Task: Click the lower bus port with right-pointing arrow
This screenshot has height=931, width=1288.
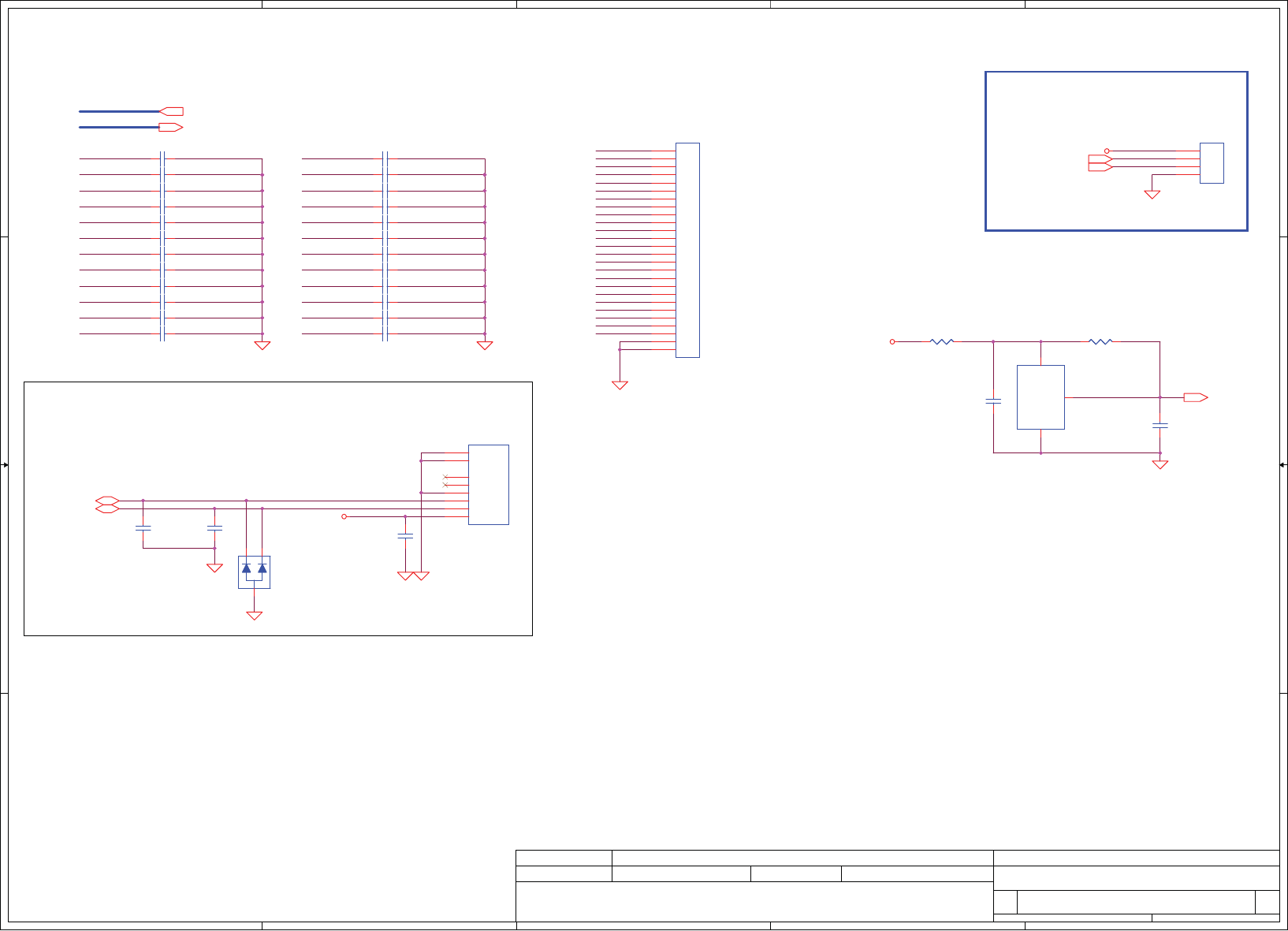Action: tap(171, 127)
